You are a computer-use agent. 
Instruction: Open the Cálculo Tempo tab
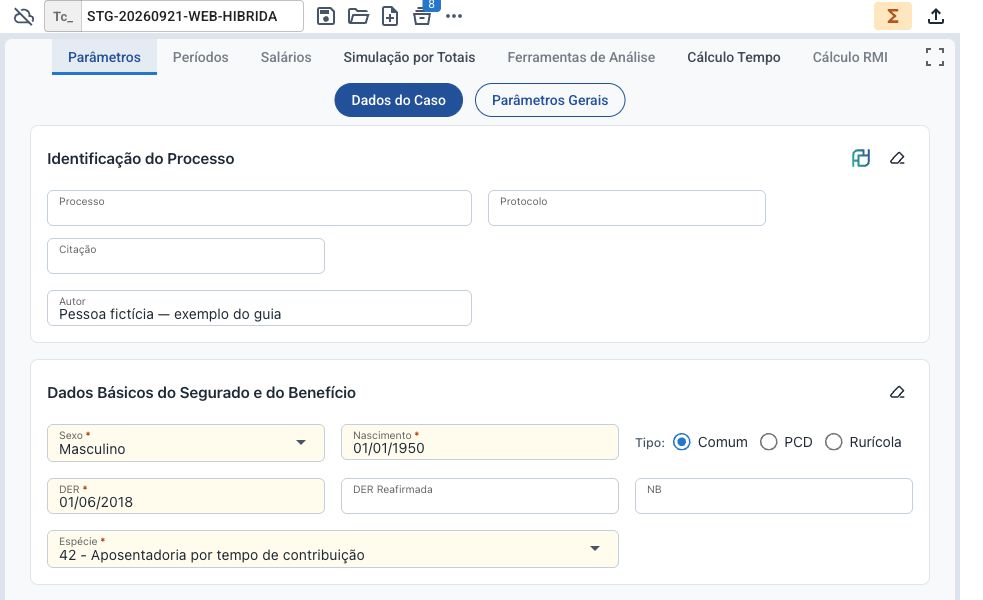733,57
